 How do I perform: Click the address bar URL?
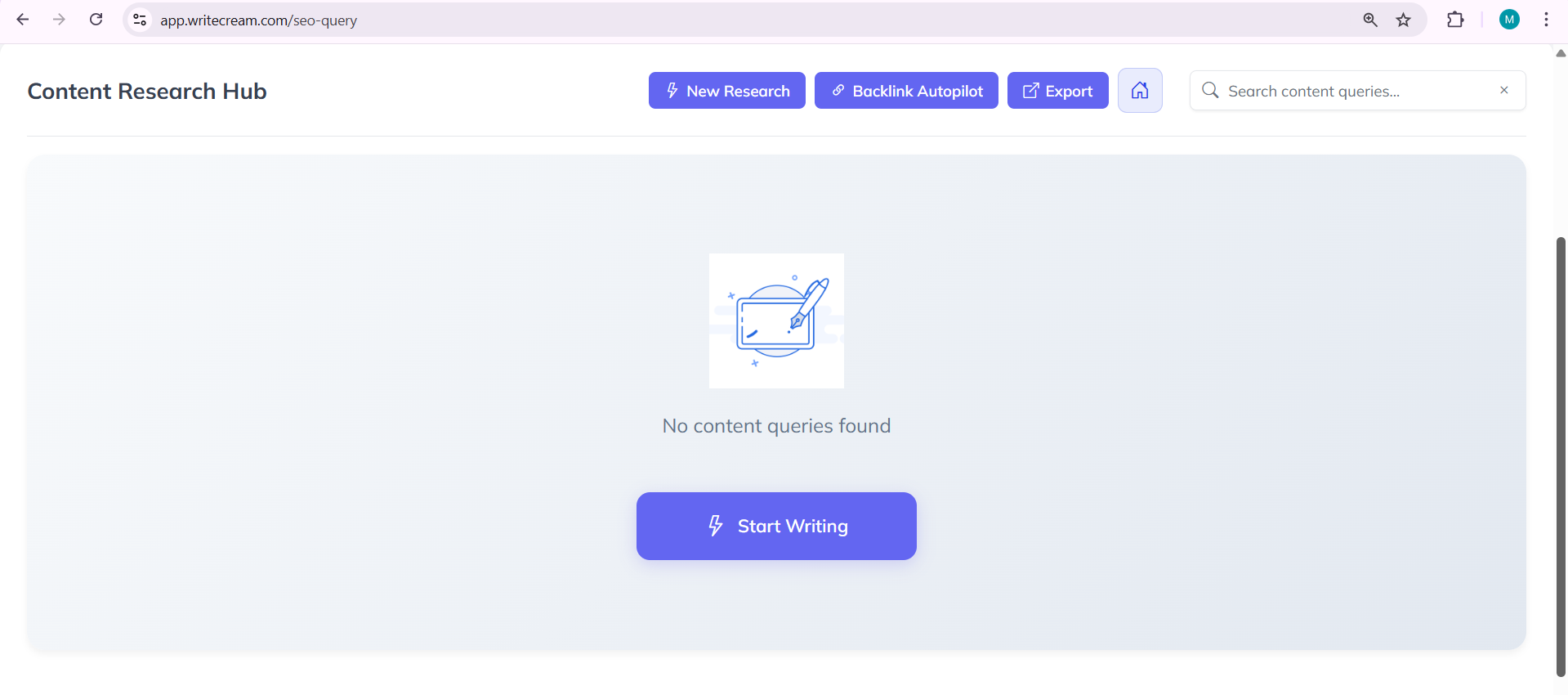(x=258, y=20)
